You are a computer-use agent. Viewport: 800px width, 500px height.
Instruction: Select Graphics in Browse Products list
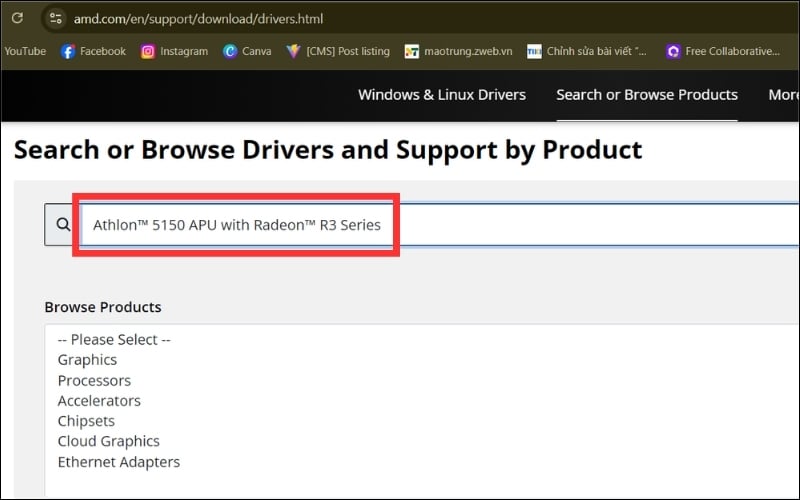(x=87, y=360)
